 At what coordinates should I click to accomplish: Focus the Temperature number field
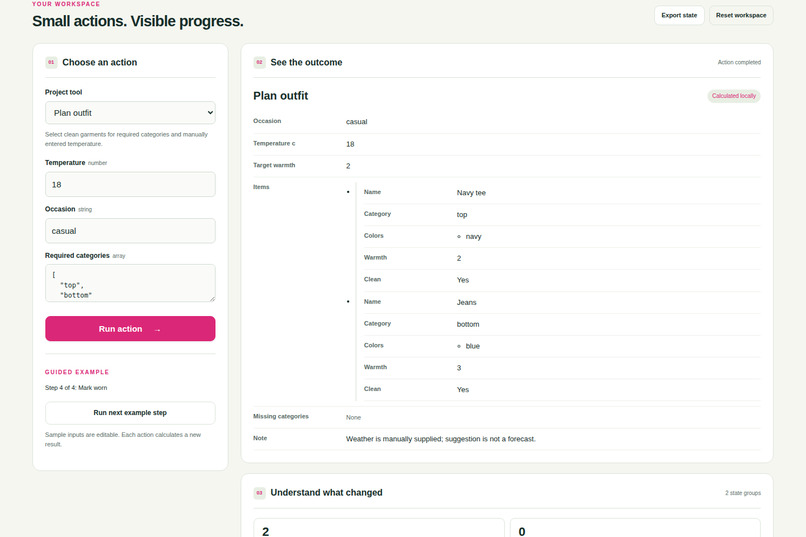pyautogui.click(x=130, y=184)
